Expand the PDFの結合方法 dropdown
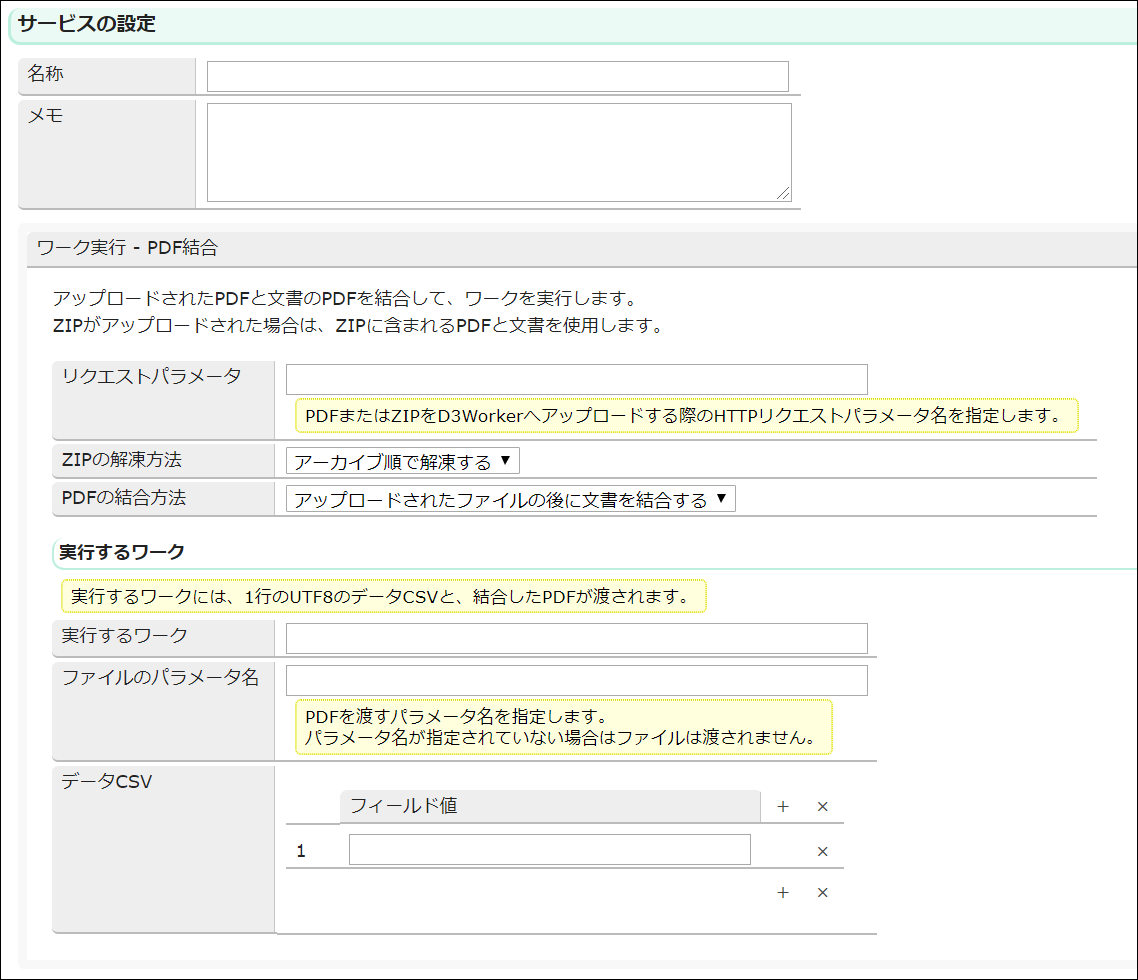The image size is (1138, 980). 510,499
